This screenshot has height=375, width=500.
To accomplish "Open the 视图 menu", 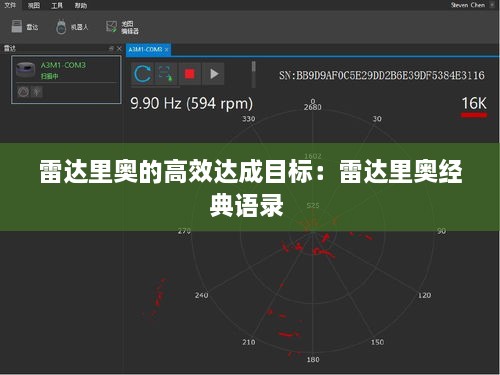I will (x=34, y=5).
